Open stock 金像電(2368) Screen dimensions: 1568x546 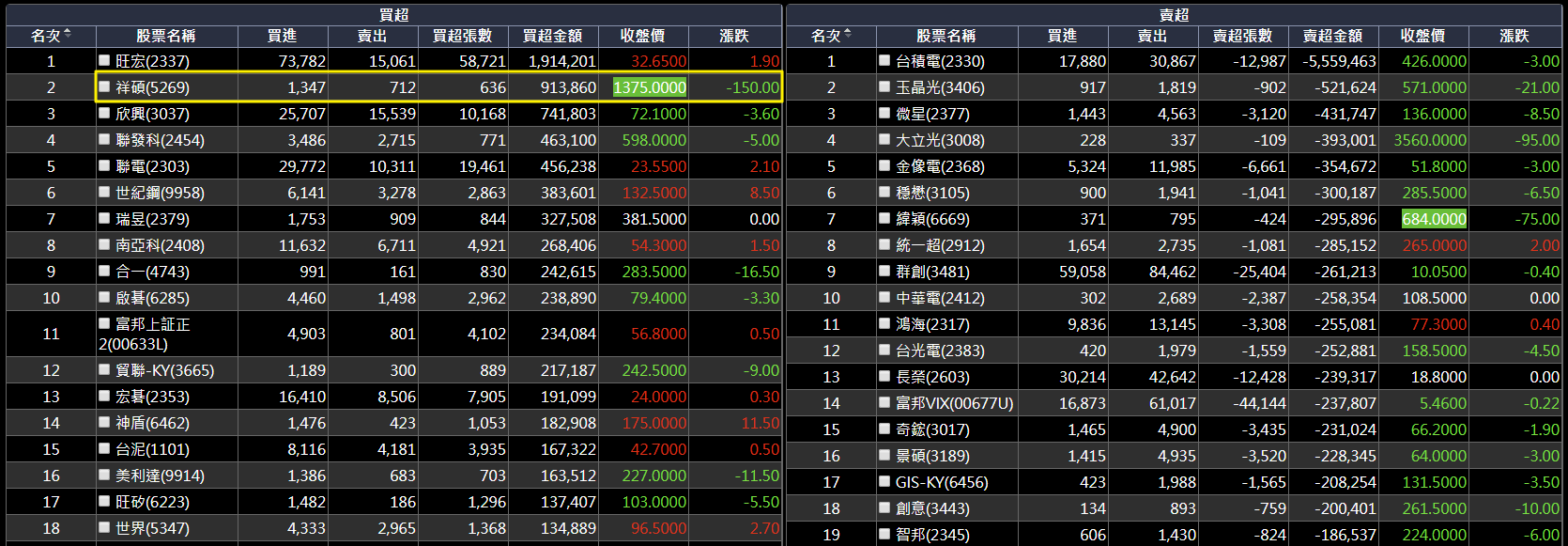[940, 166]
